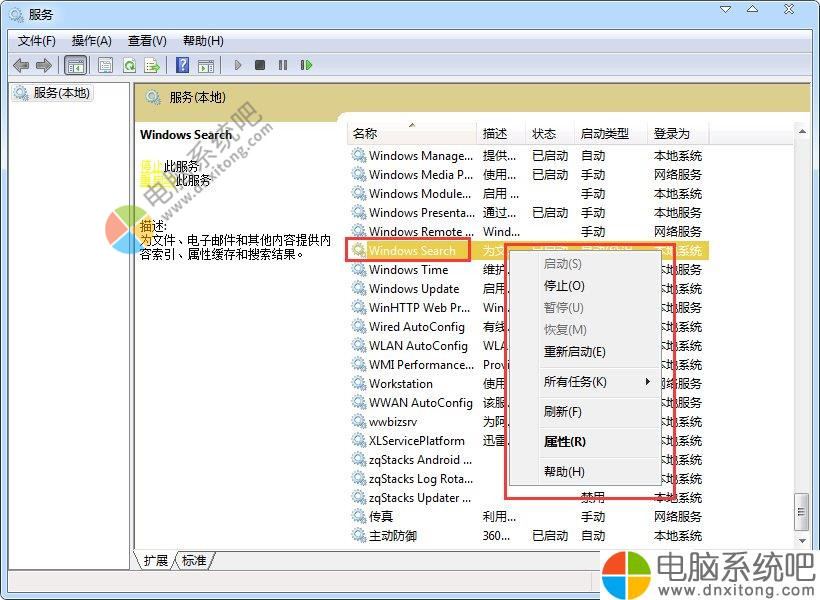Select the Windows Update service row
The image size is (820, 600).
tap(413, 289)
